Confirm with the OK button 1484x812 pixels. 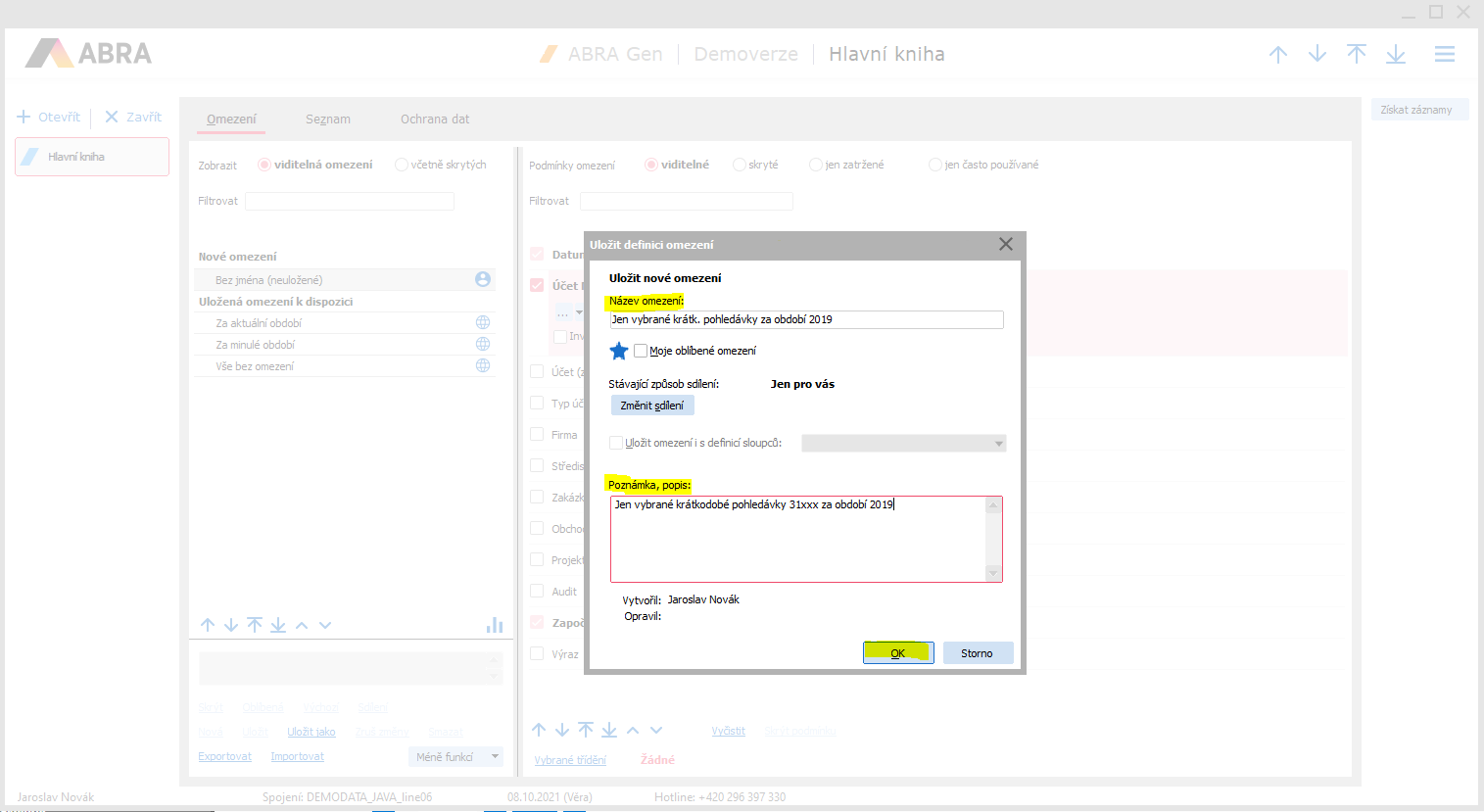coord(897,653)
